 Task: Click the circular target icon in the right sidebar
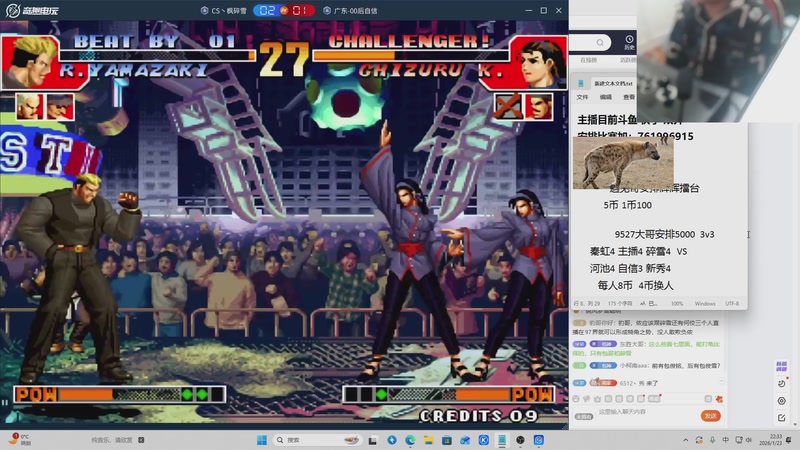coord(782,401)
